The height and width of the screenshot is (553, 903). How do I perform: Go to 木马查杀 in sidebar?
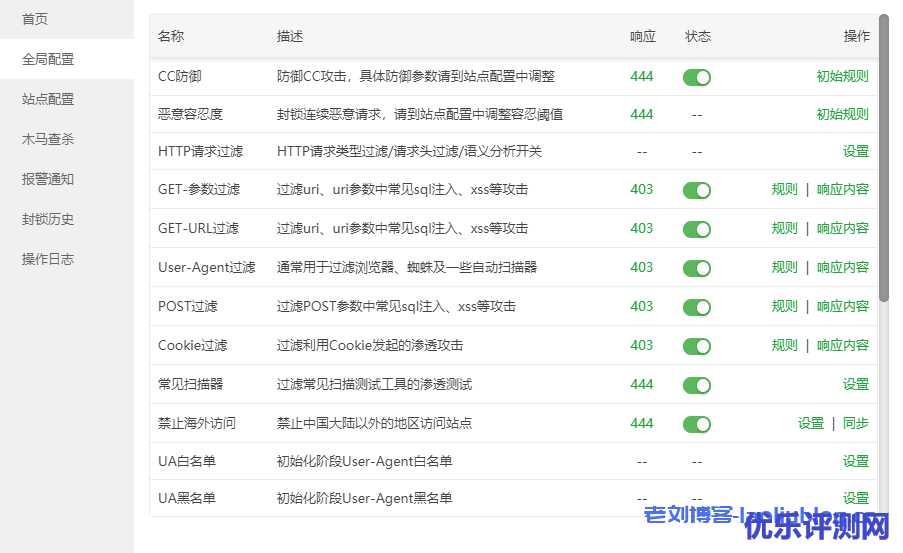pos(48,139)
